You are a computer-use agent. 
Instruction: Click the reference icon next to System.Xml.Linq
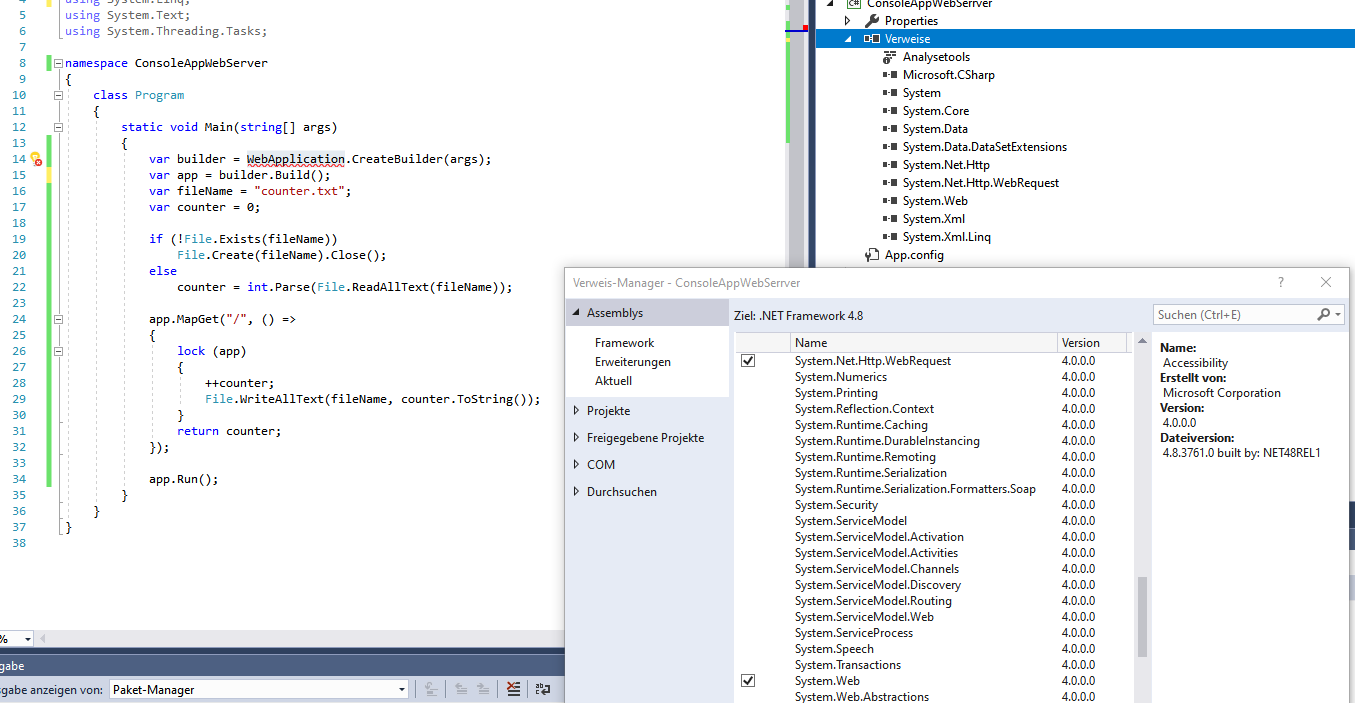point(889,237)
